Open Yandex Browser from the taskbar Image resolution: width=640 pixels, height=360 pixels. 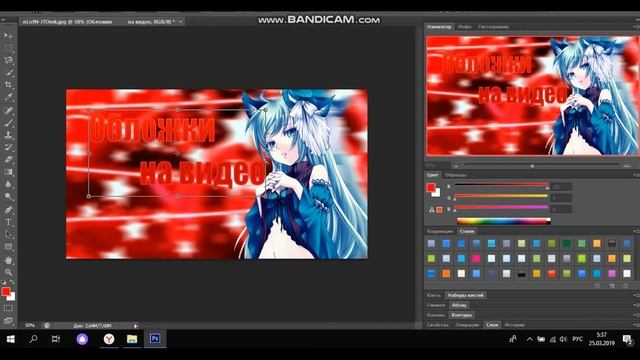109,339
